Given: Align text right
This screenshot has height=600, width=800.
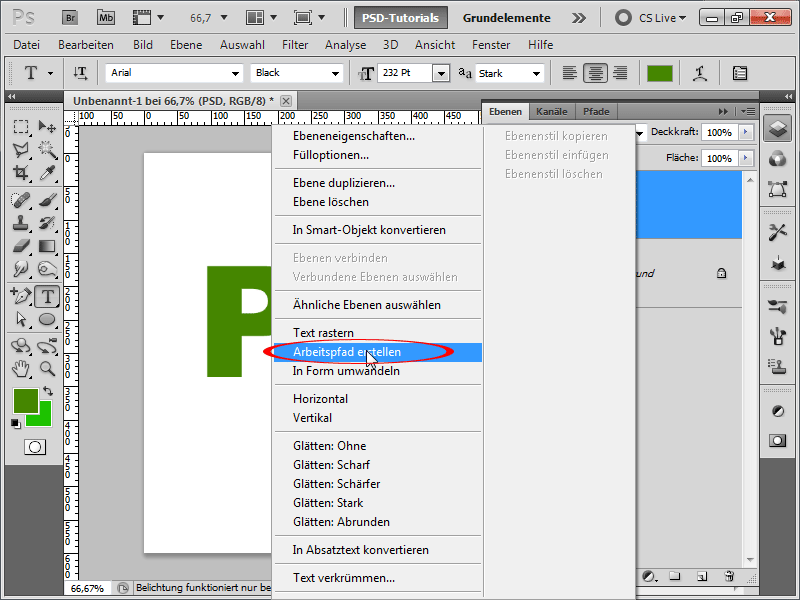Looking at the screenshot, I should 620,73.
